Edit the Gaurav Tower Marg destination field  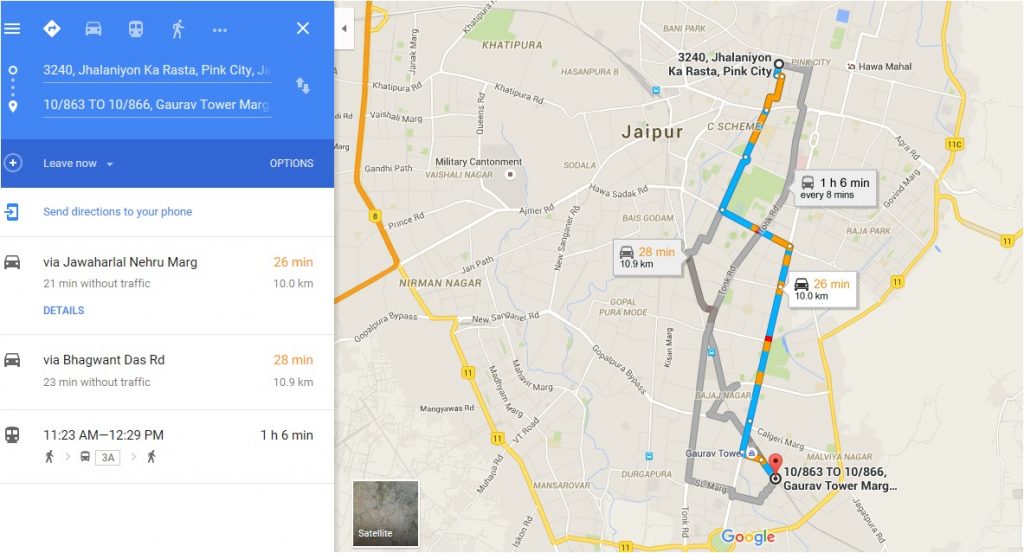click(157, 104)
